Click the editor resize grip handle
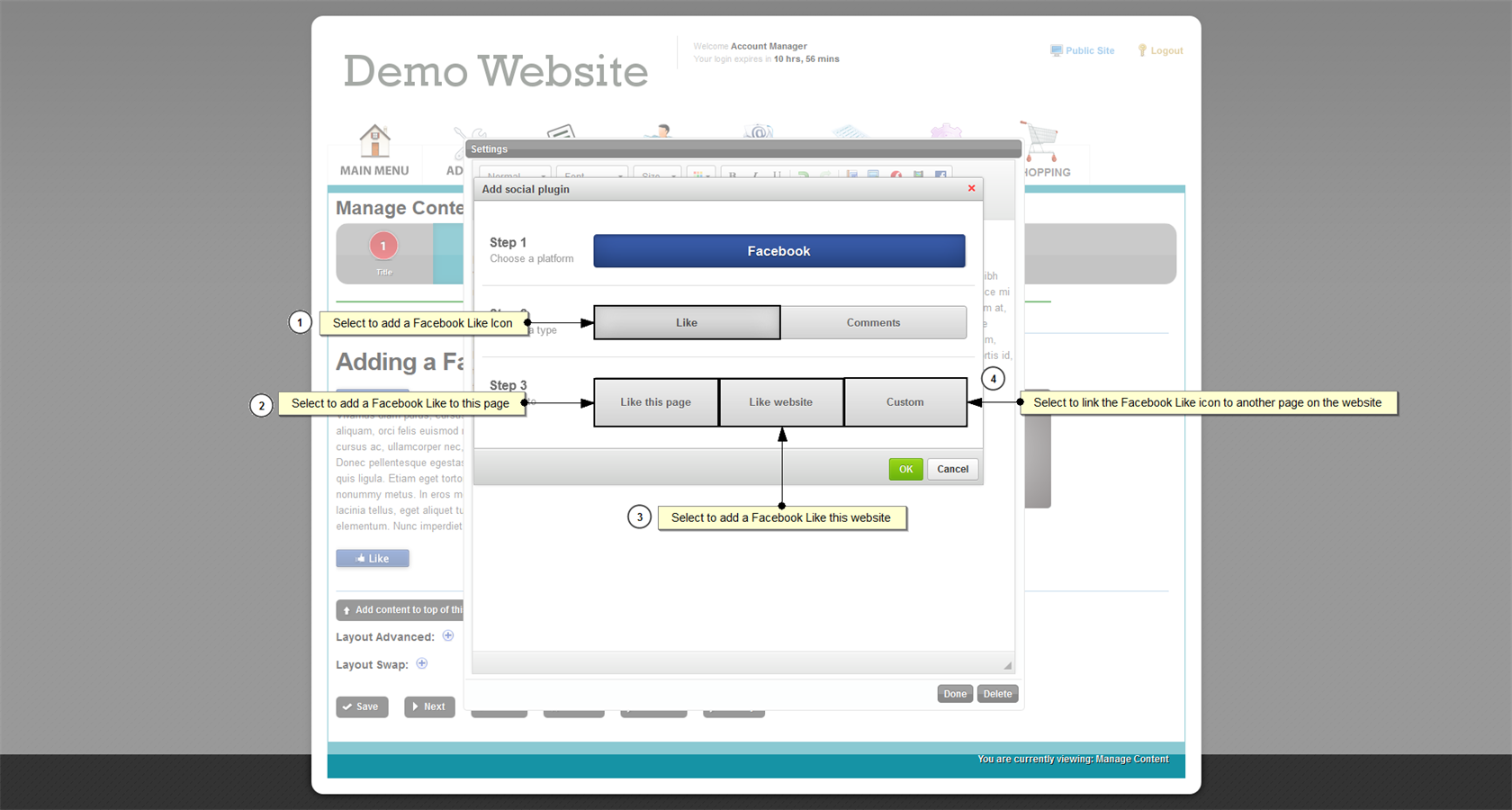The image size is (1512, 810). (1007, 665)
